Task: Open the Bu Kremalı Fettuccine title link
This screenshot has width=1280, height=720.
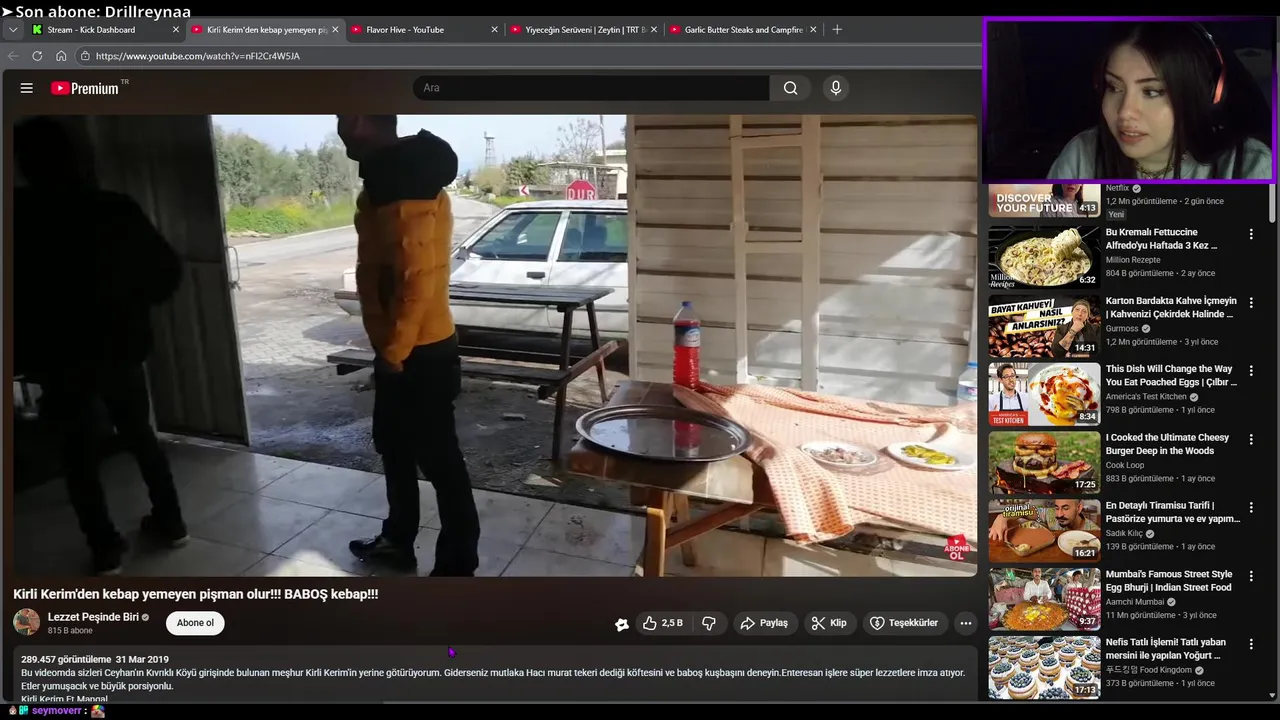Action: [1162, 239]
